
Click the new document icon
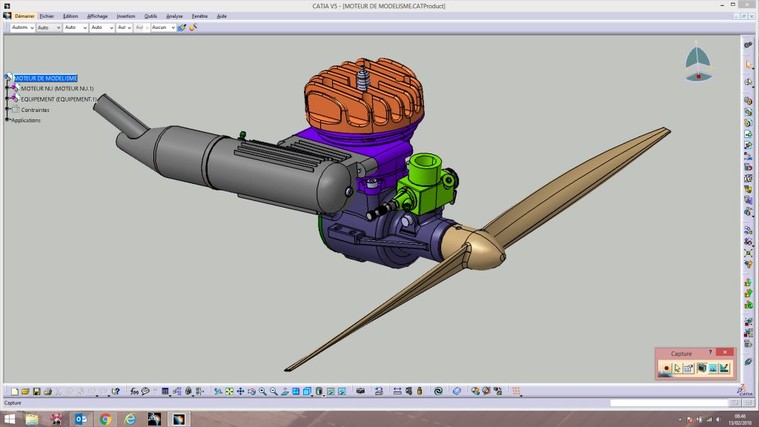click(x=14, y=391)
